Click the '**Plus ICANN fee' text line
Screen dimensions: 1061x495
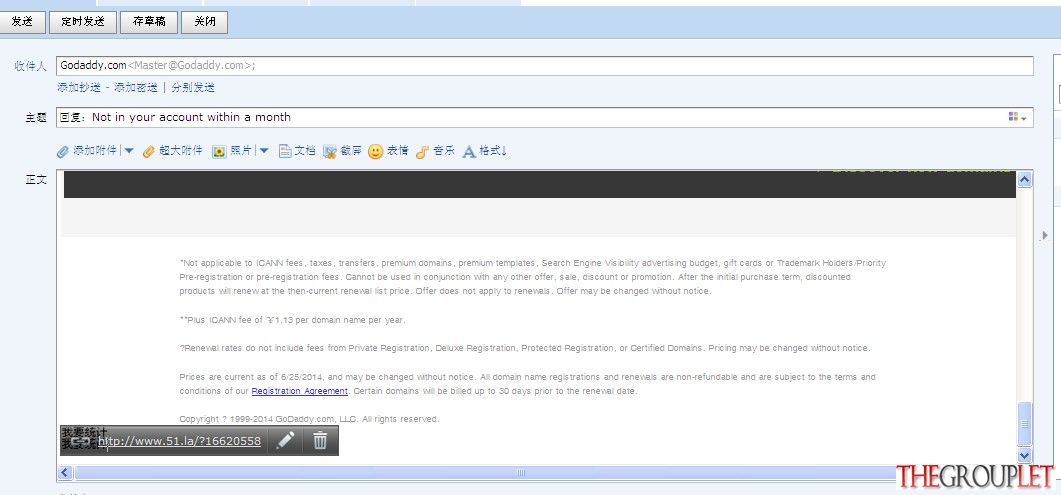292,320
